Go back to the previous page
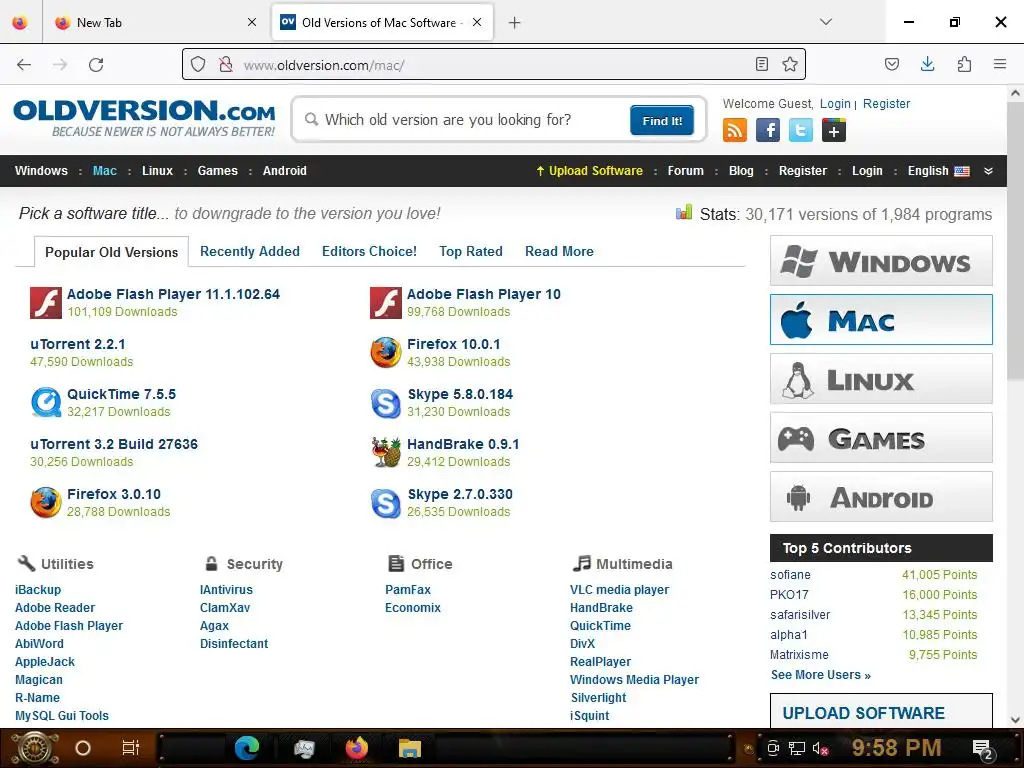 pyautogui.click(x=24, y=64)
